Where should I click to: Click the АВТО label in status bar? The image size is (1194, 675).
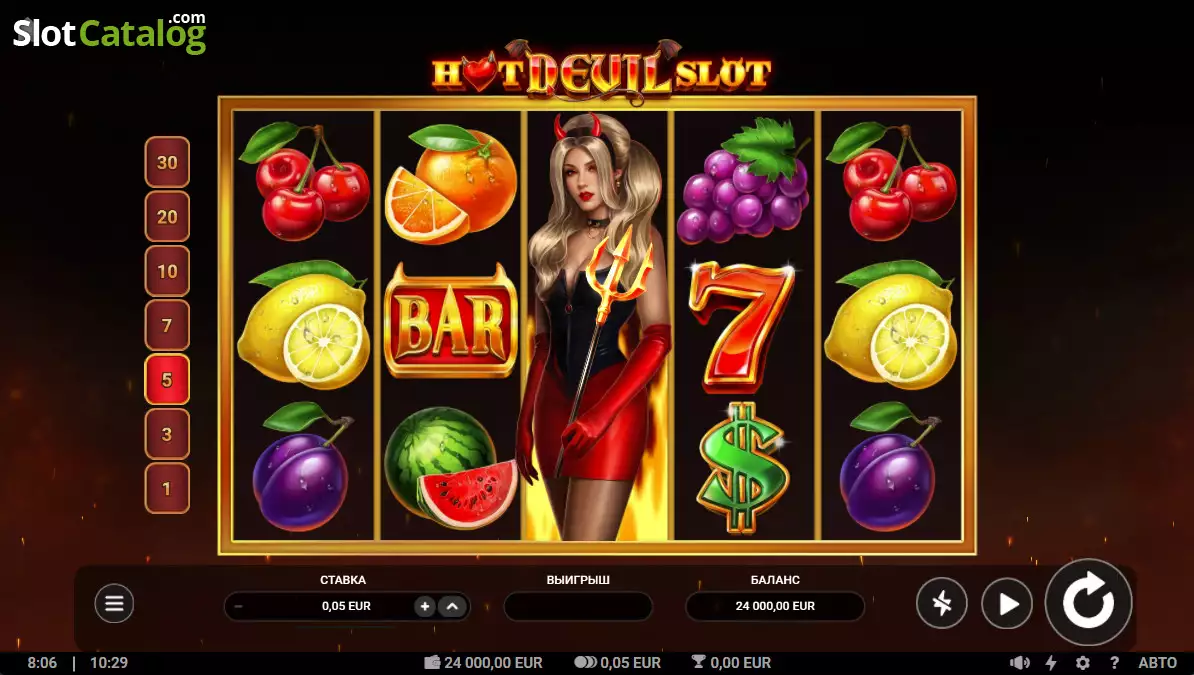click(1157, 663)
